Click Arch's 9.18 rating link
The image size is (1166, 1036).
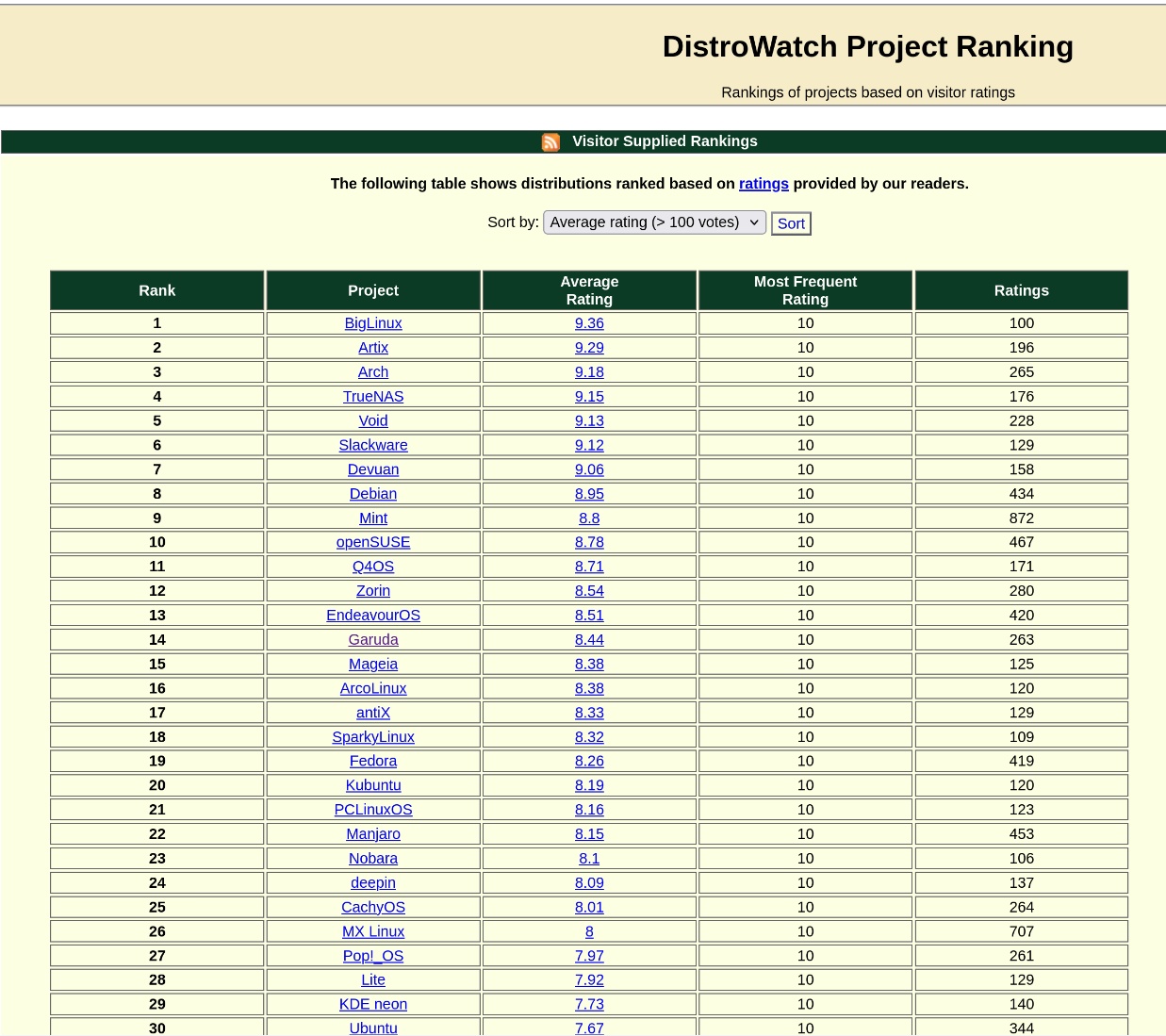pos(589,372)
